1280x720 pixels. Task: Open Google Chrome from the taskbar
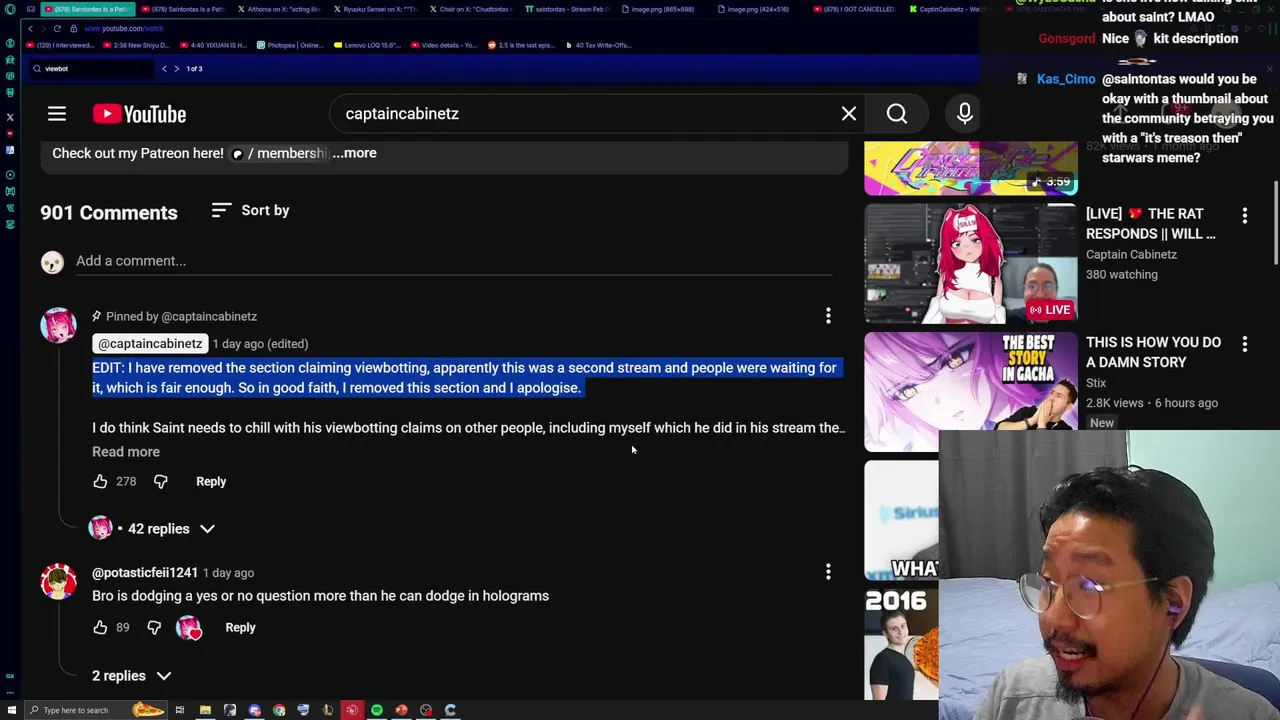click(279, 710)
